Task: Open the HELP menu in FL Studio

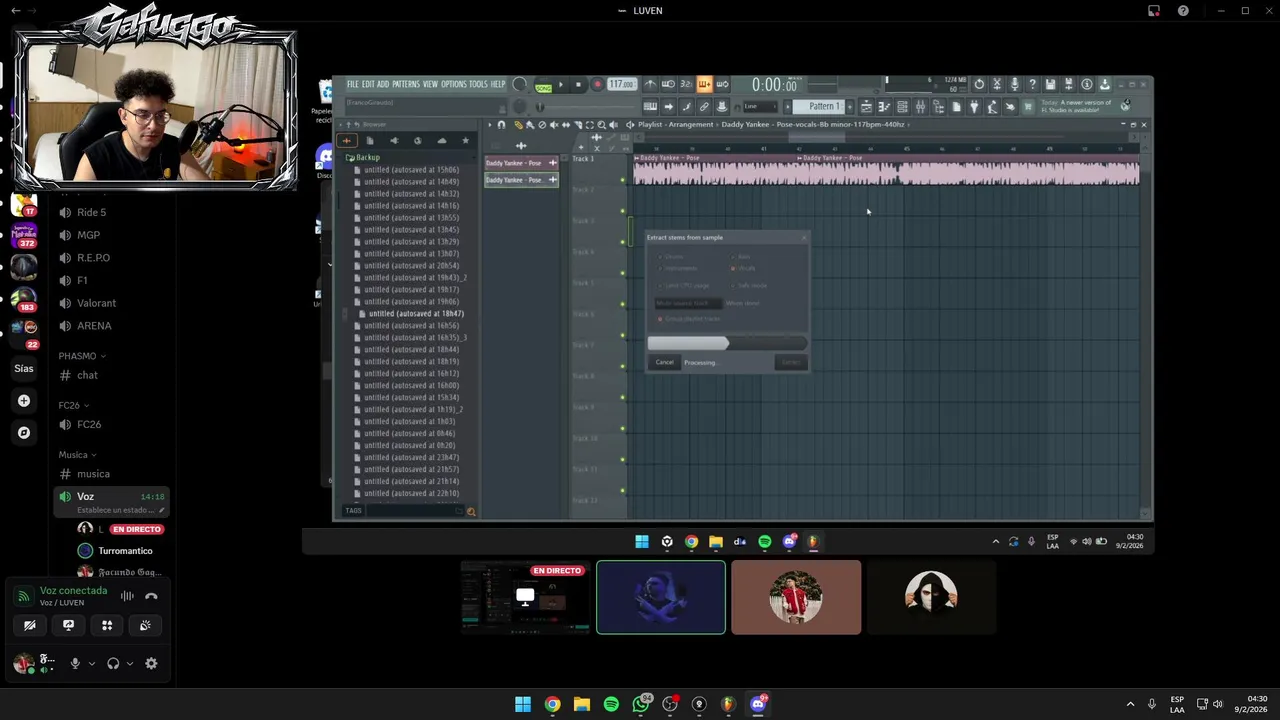Action: pyautogui.click(x=498, y=85)
